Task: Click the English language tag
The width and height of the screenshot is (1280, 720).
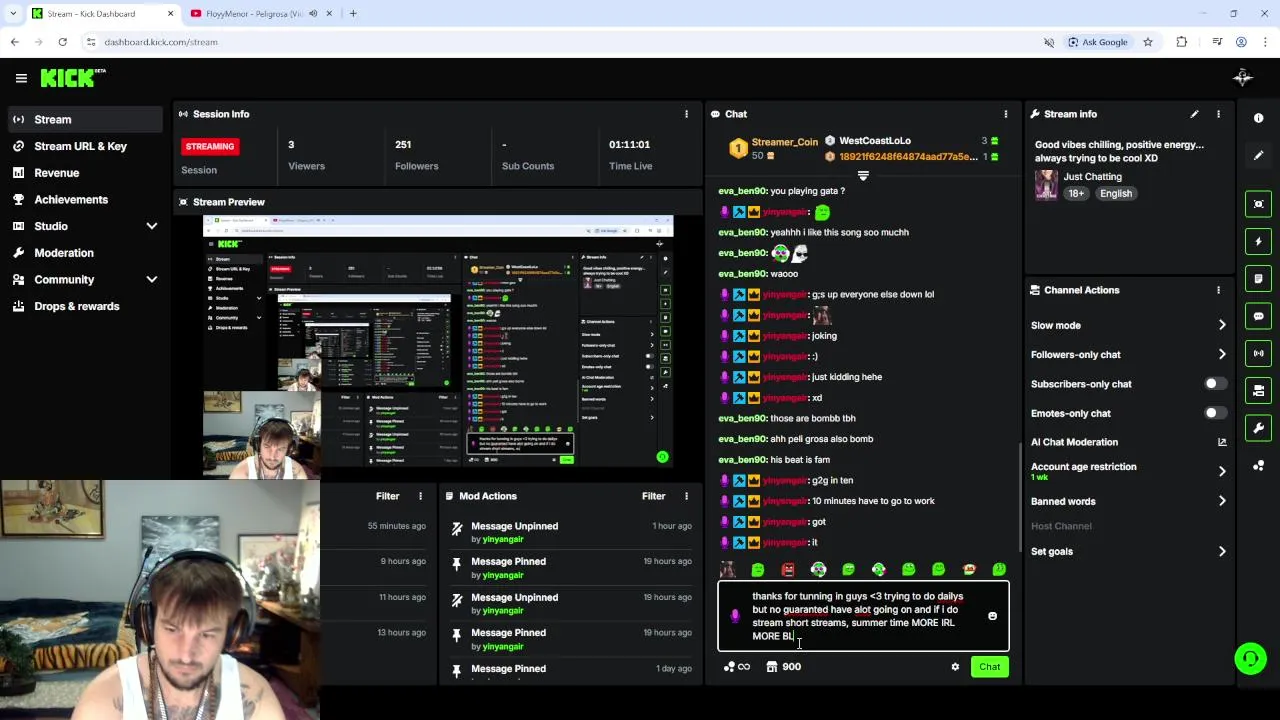Action: (1116, 194)
